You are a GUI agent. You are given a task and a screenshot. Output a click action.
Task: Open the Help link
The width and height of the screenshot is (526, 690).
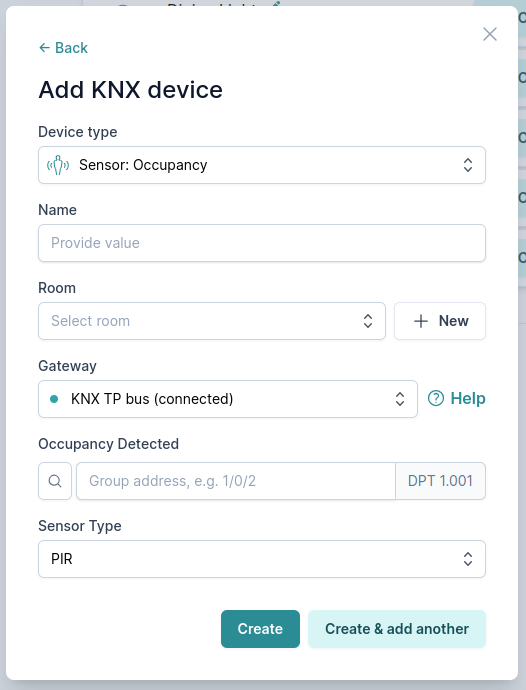(456, 399)
